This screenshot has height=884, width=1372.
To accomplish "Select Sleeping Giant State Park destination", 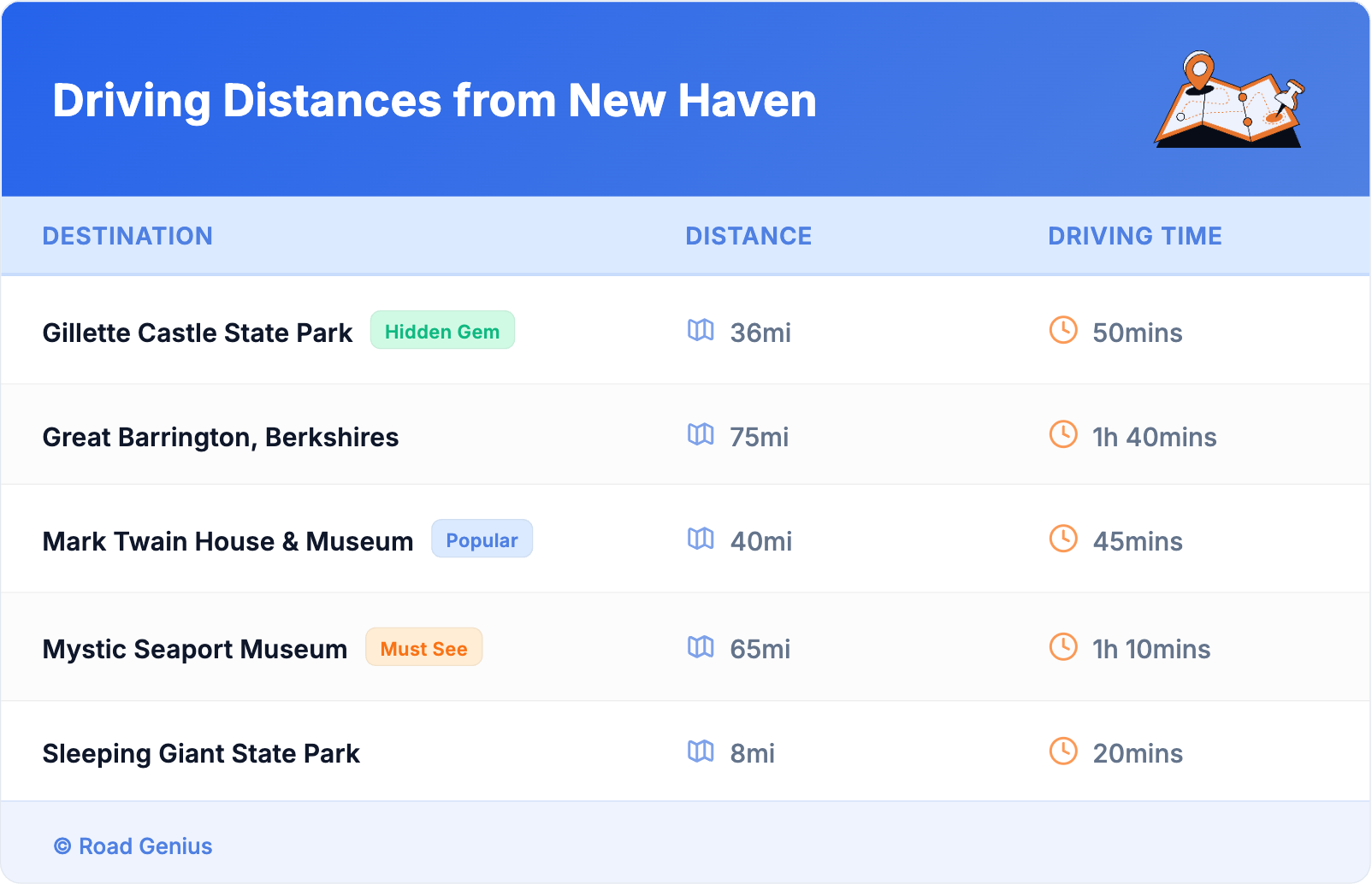I will (x=201, y=753).
